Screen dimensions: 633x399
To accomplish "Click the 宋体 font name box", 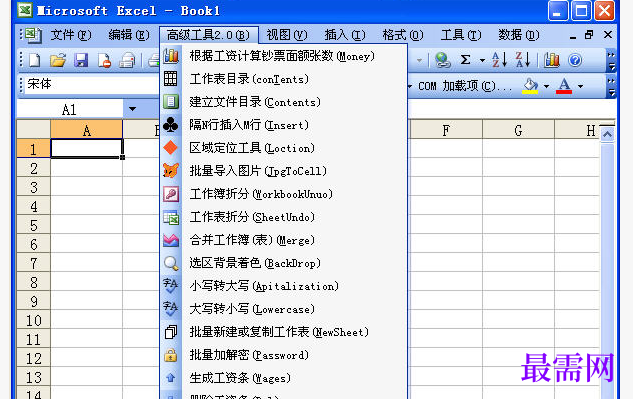I will click(x=92, y=84).
